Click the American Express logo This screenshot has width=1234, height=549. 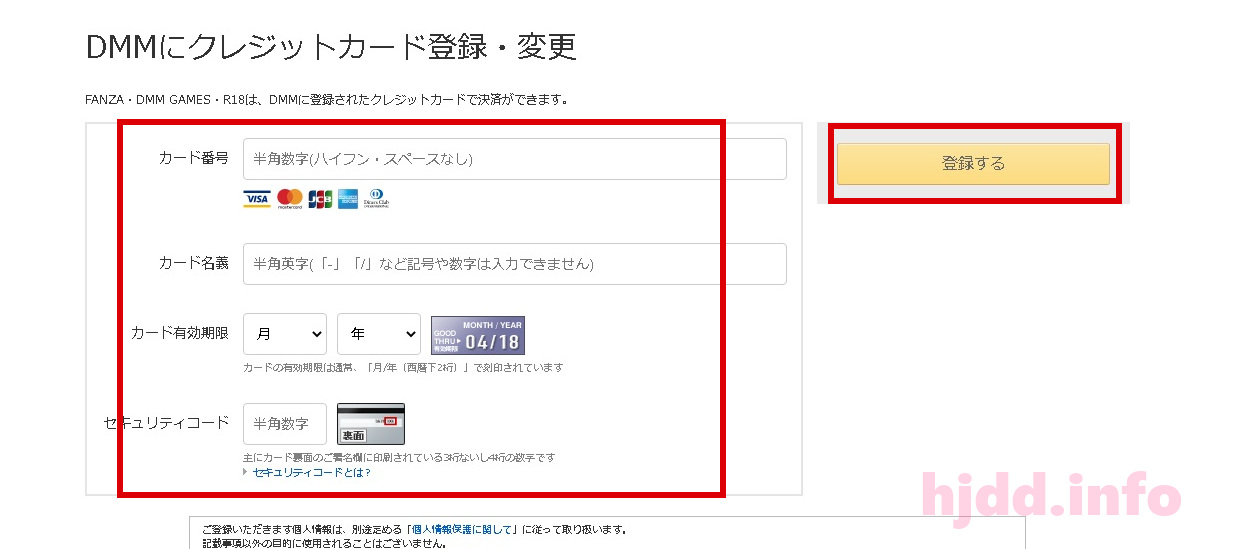tap(348, 198)
